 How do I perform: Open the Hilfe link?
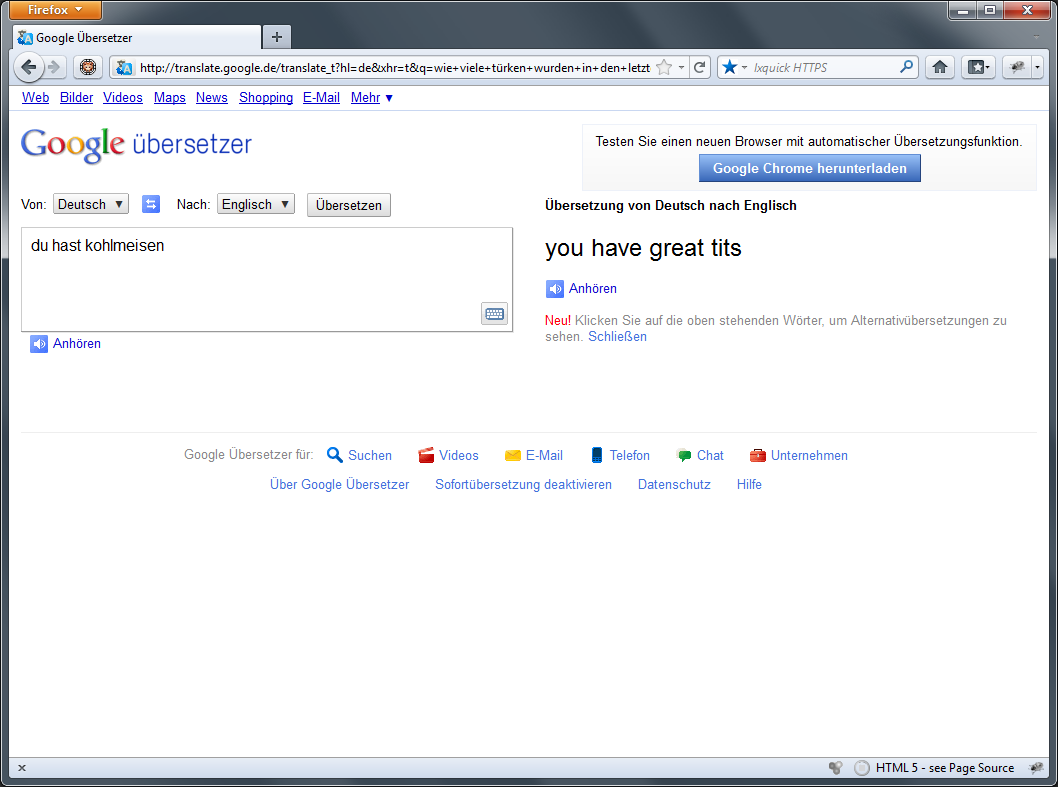(x=749, y=485)
